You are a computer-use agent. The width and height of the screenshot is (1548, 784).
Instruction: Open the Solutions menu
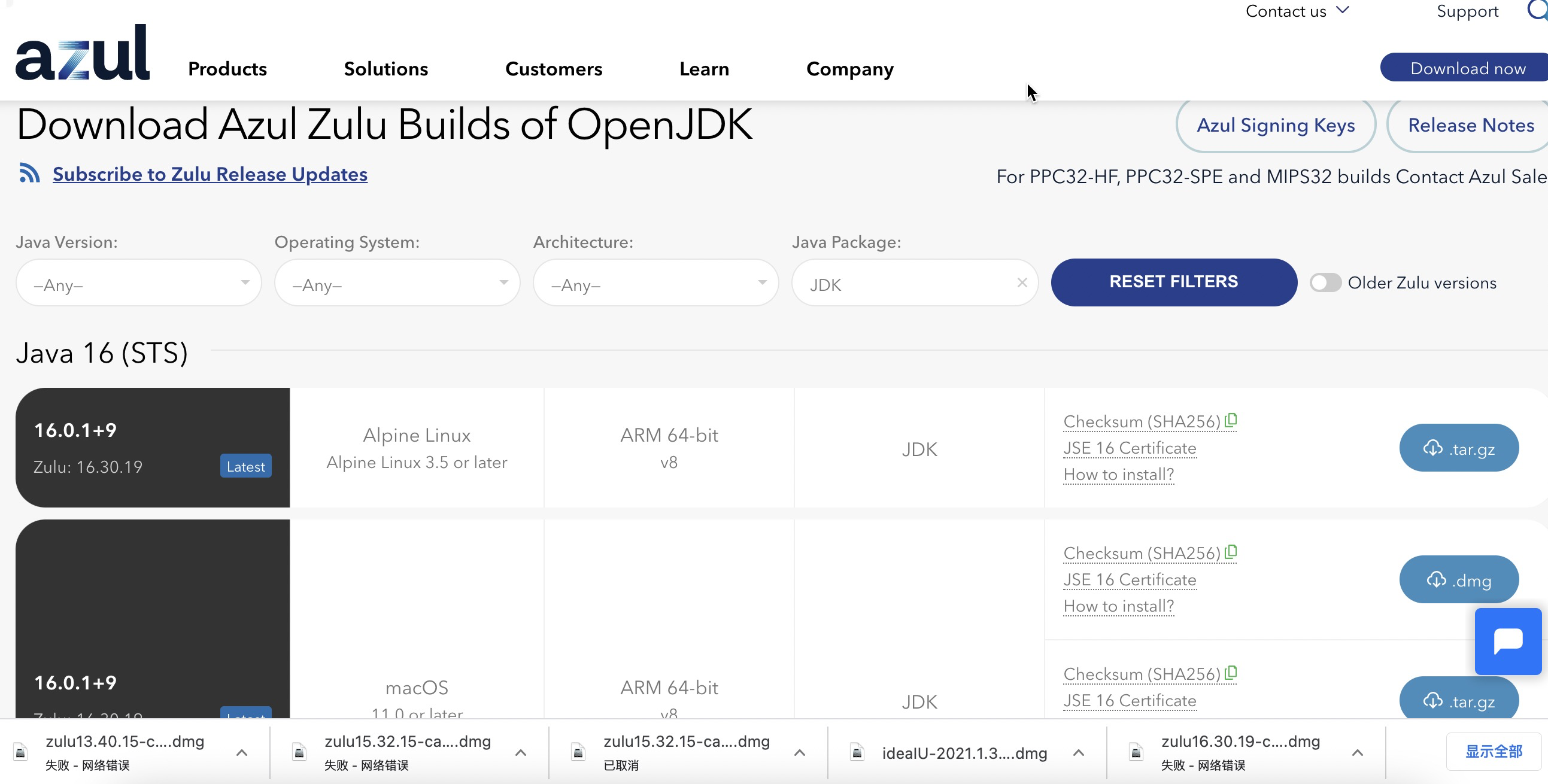click(x=386, y=69)
